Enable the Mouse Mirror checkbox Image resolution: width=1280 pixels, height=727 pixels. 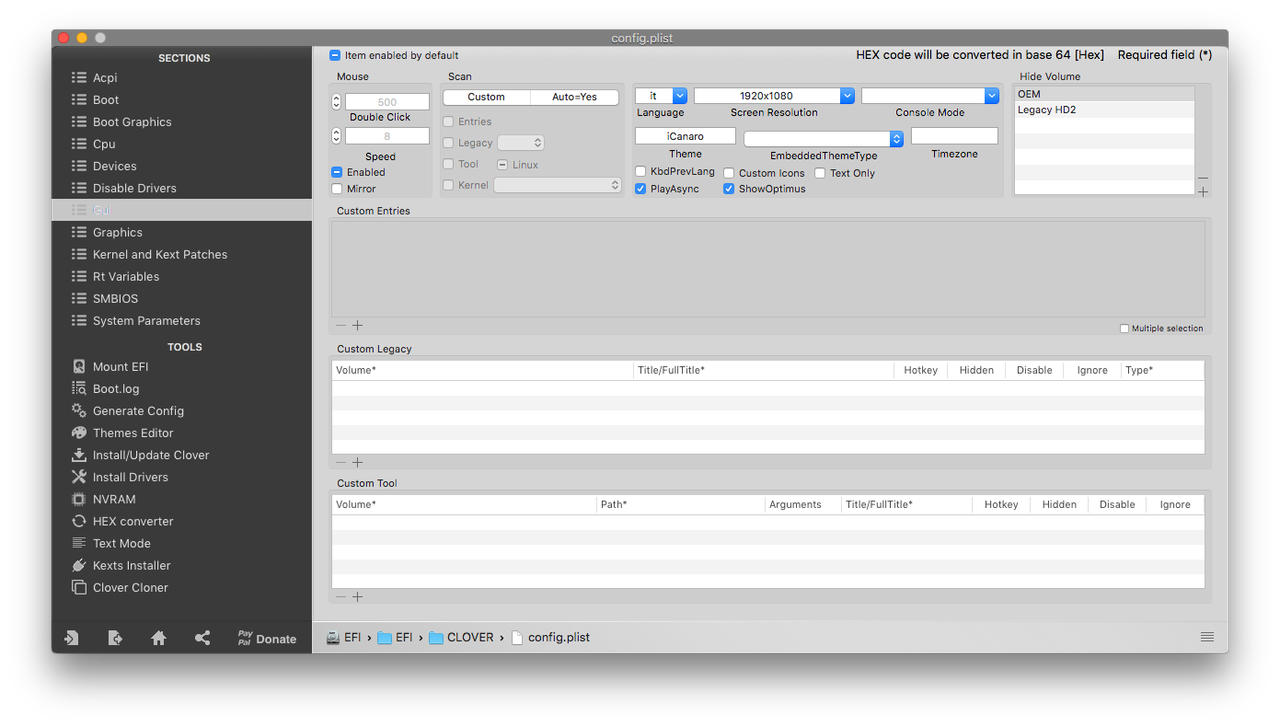[x=337, y=188]
